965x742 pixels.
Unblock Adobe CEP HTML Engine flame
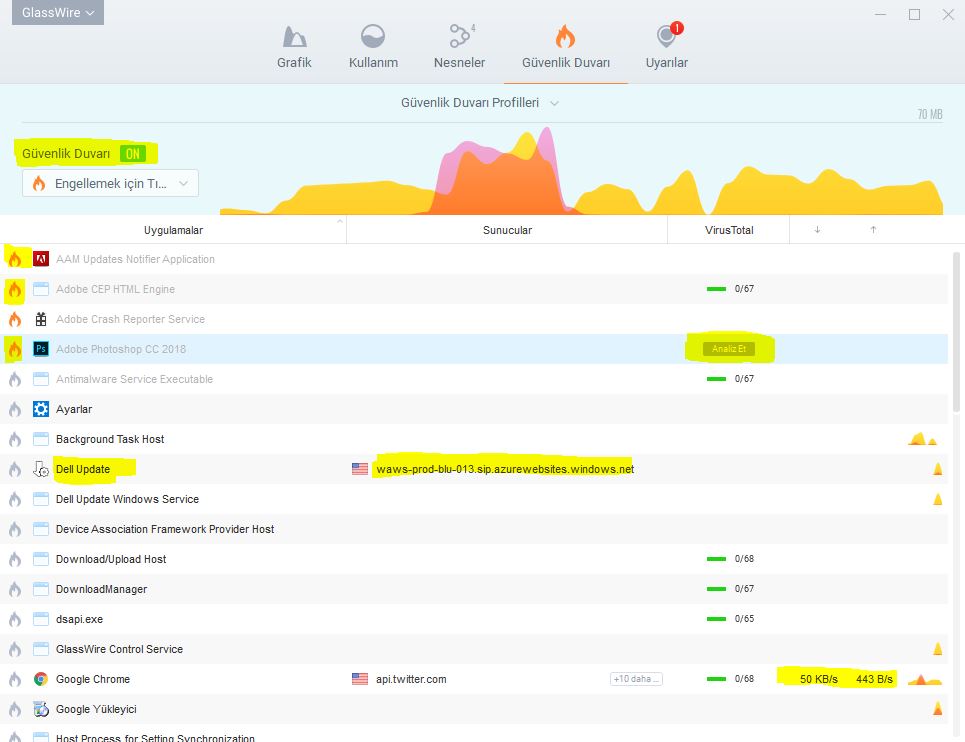tap(15, 289)
